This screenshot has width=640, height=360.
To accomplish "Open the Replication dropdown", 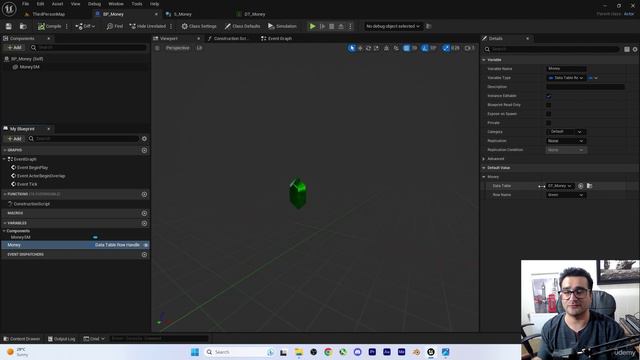I will point(566,141).
